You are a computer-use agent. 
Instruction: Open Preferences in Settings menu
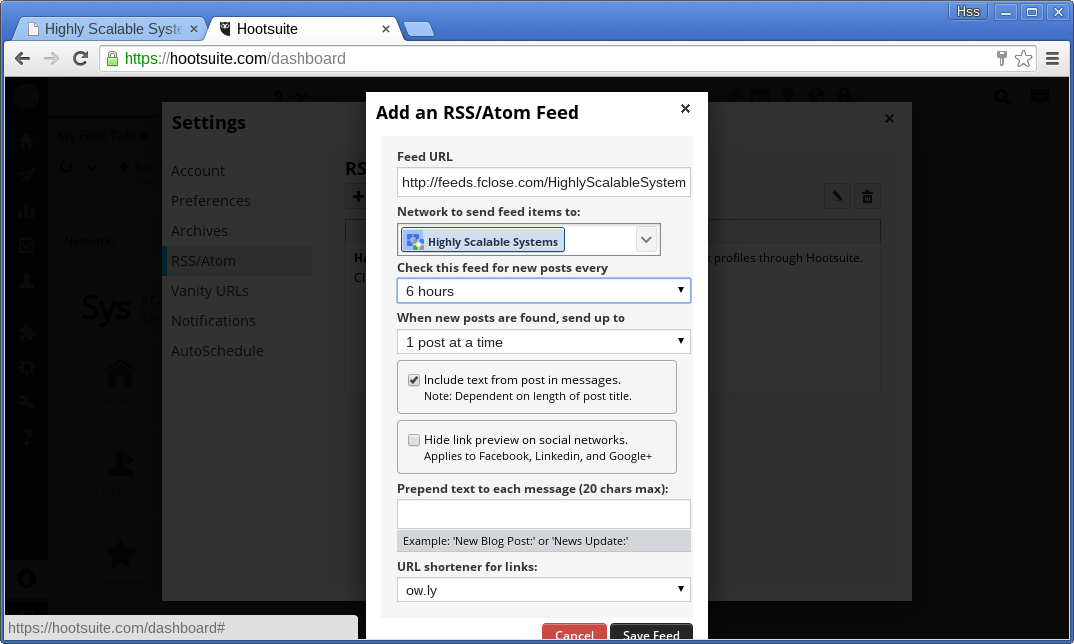click(x=211, y=201)
